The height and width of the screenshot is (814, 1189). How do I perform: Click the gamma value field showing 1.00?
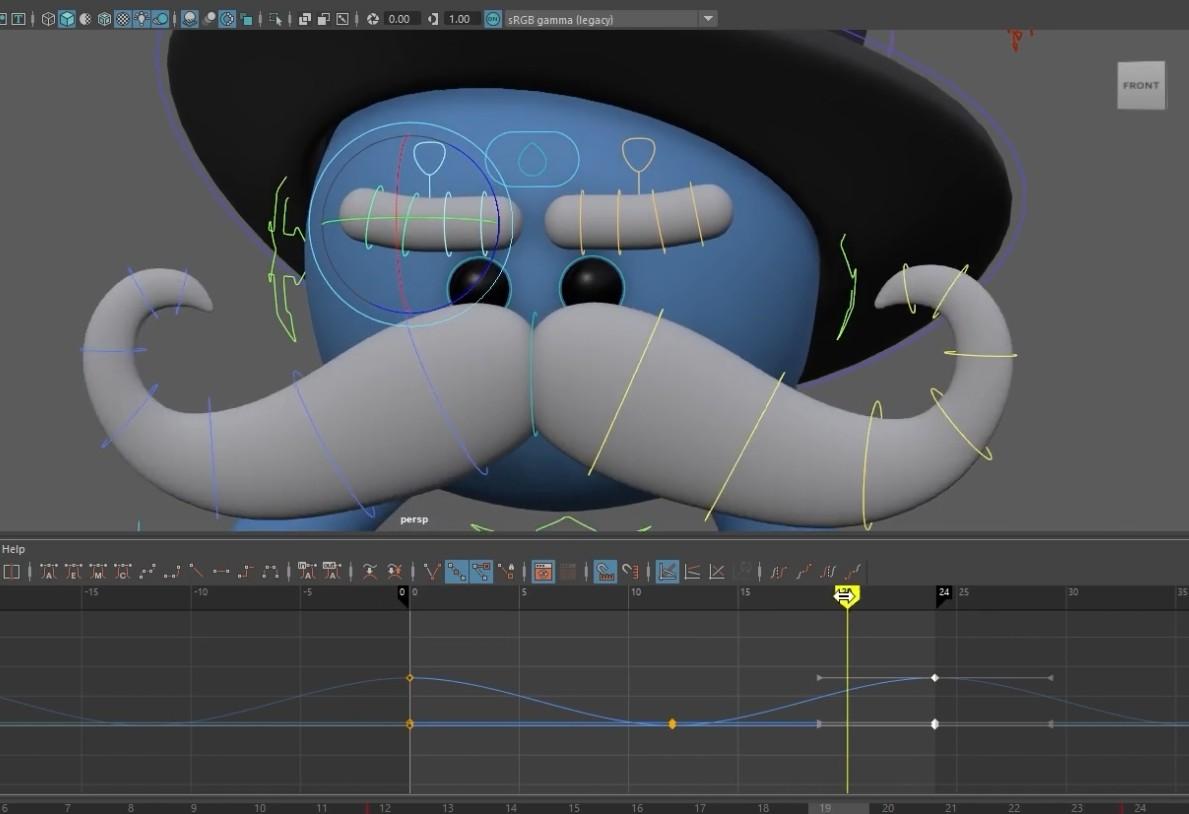(x=460, y=19)
